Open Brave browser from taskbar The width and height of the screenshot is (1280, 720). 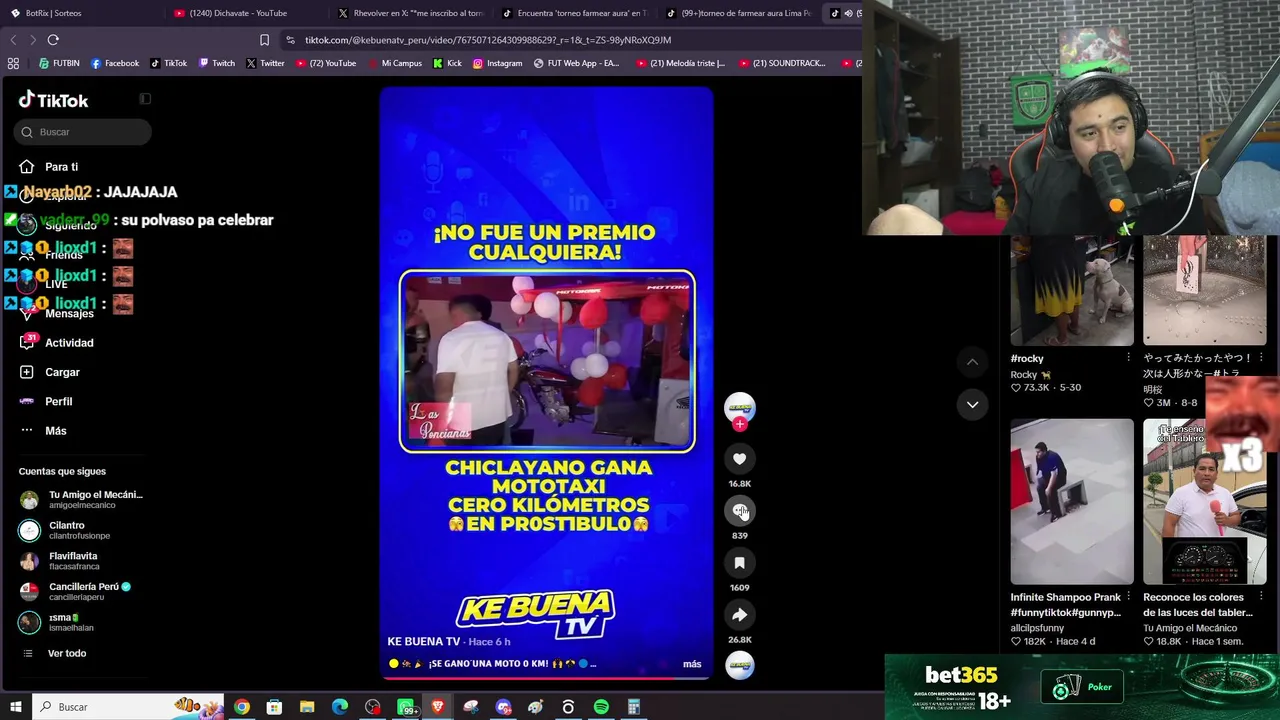tap(438, 707)
